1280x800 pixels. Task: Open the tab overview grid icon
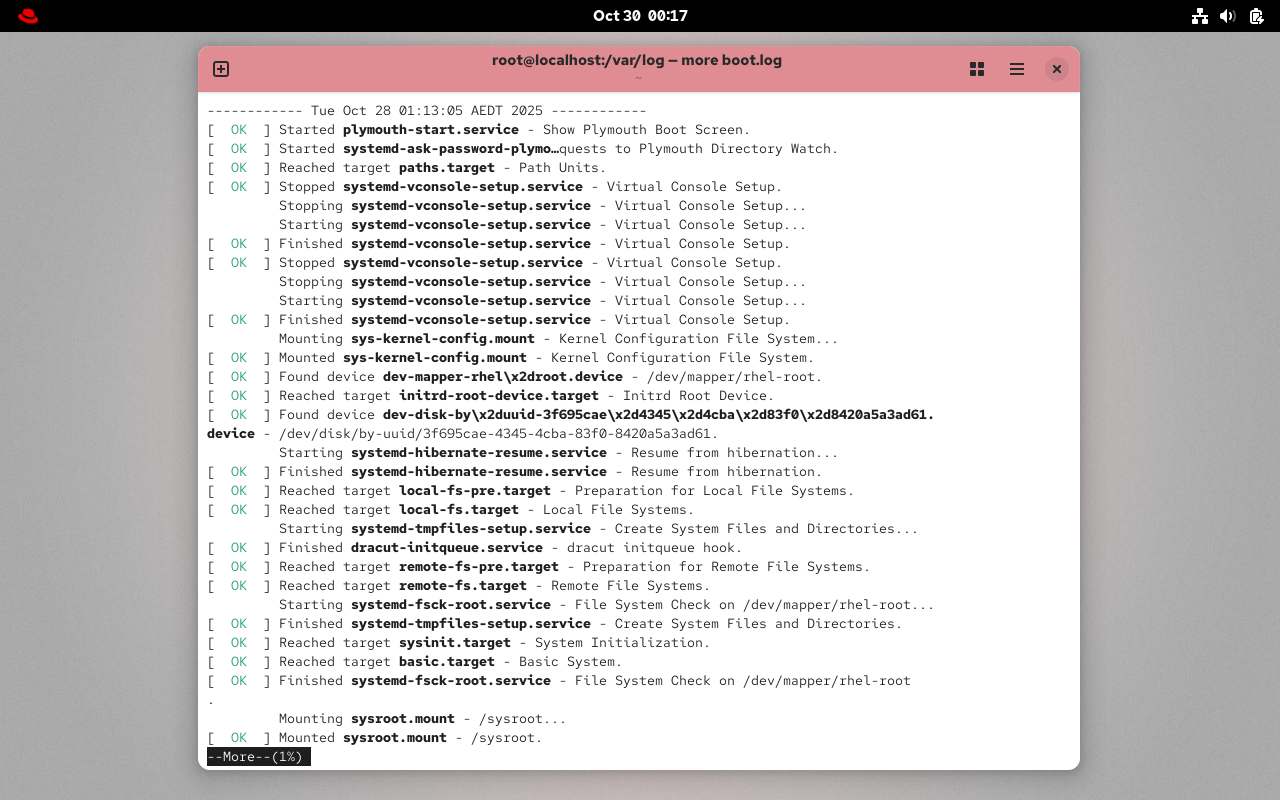pos(977,69)
